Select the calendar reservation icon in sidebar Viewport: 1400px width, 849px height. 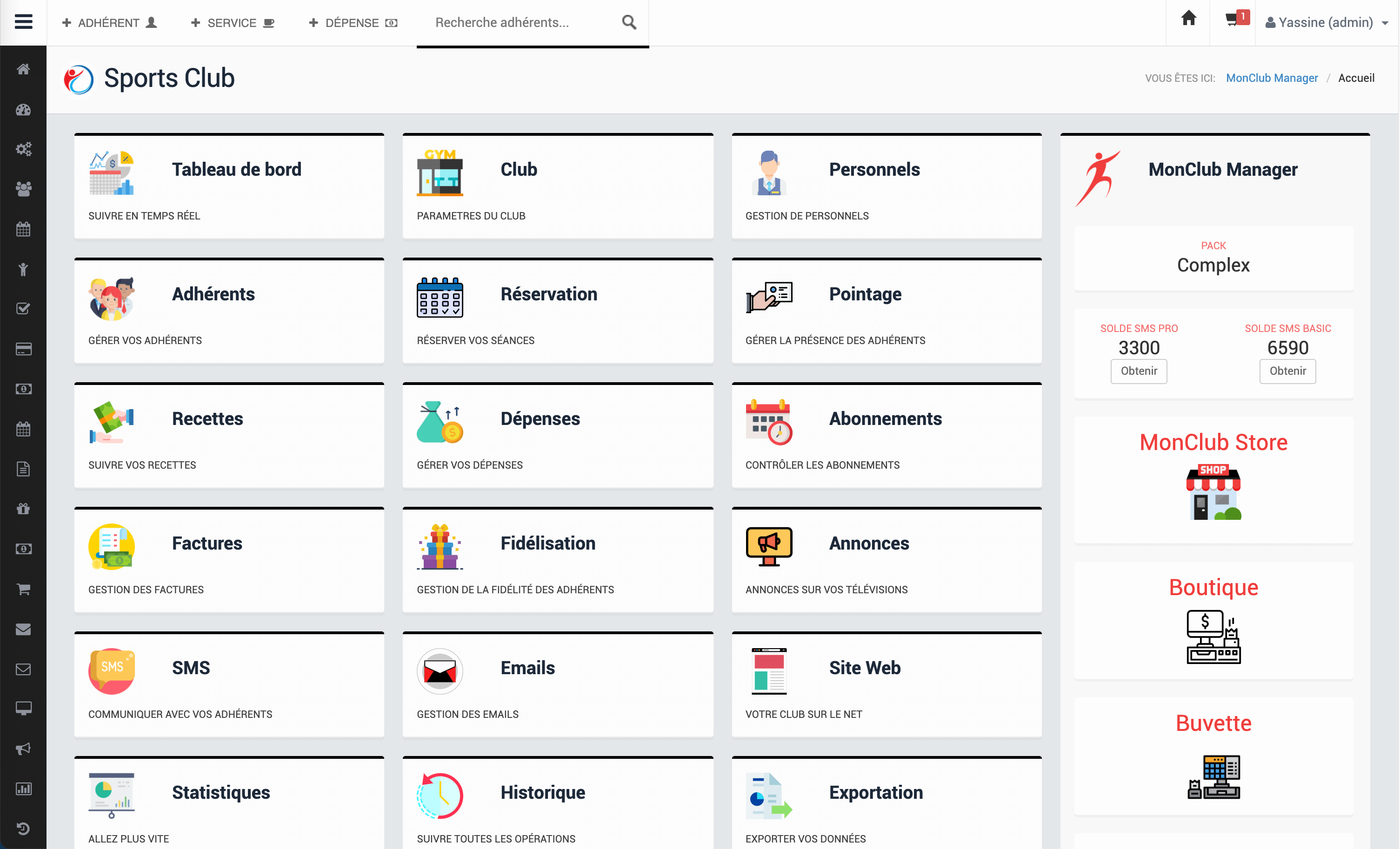pos(23,229)
